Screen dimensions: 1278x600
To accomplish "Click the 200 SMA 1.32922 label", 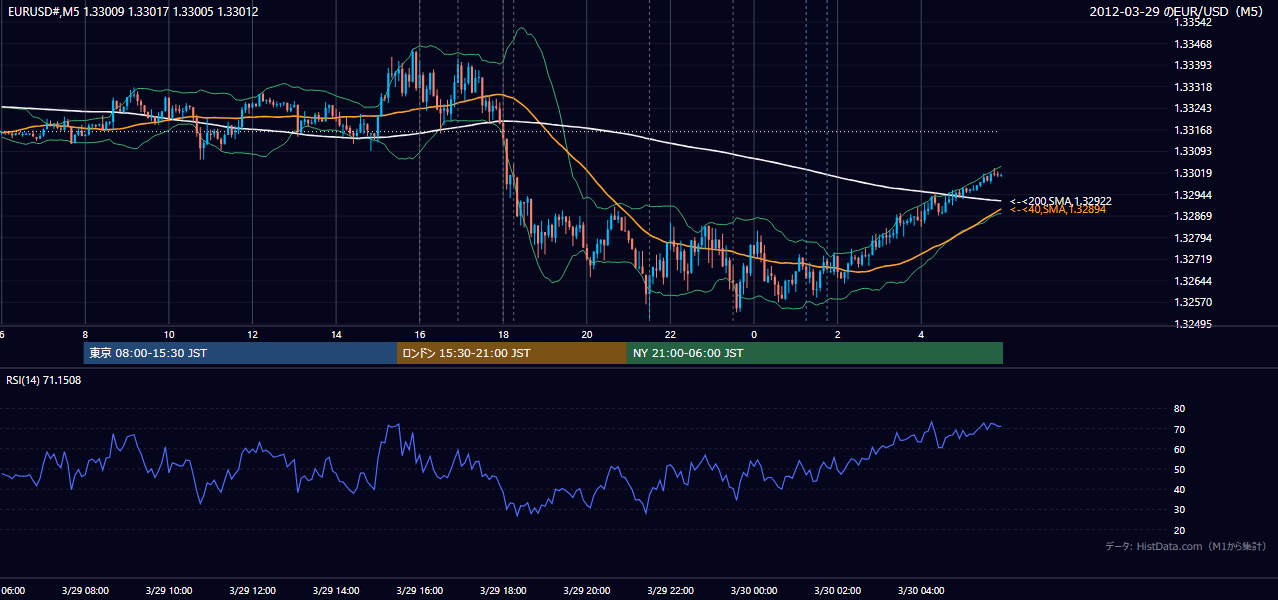I will [1061, 201].
